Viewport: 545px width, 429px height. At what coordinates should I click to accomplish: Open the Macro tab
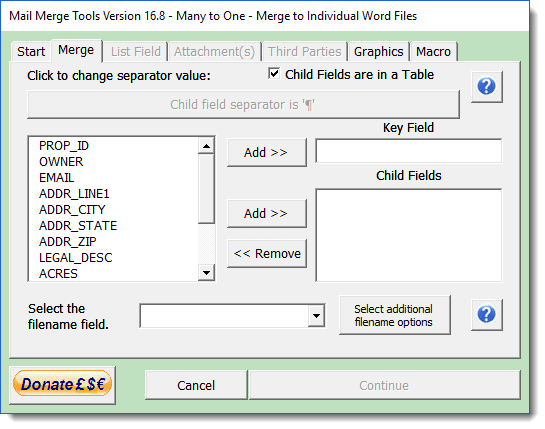click(x=433, y=51)
